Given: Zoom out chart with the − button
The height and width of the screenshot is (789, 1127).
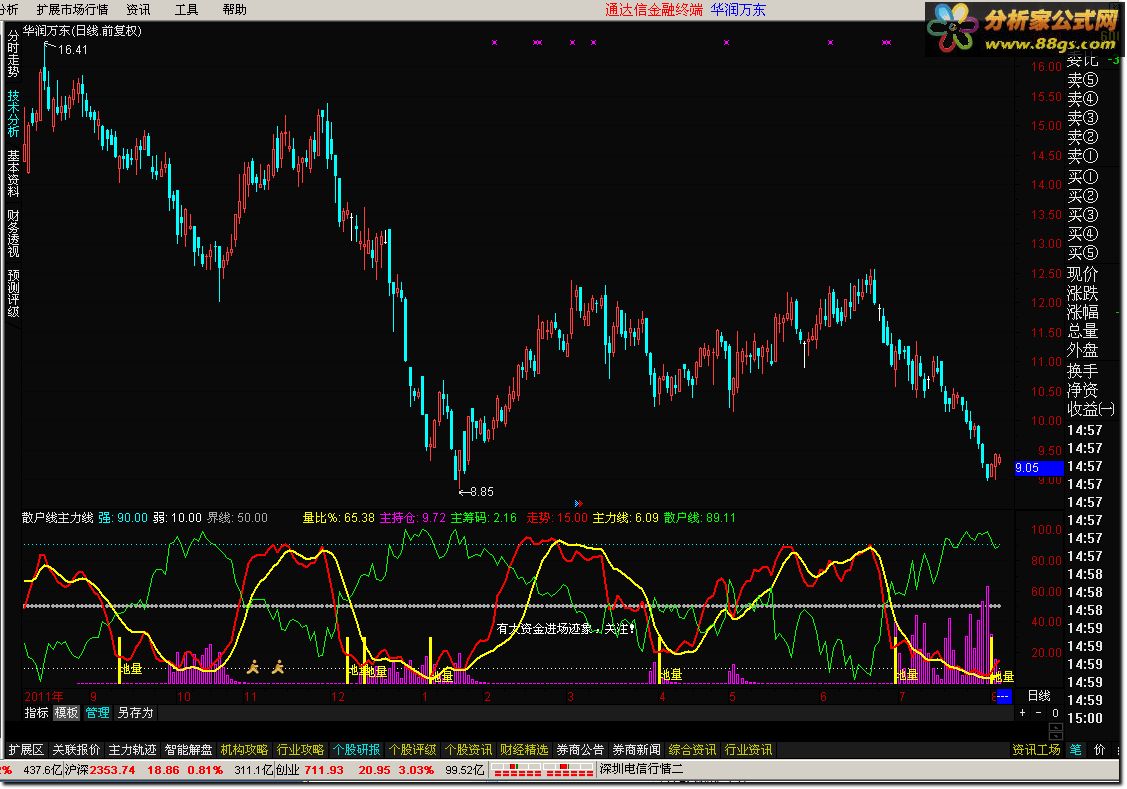Looking at the screenshot, I should click(1038, 713).
